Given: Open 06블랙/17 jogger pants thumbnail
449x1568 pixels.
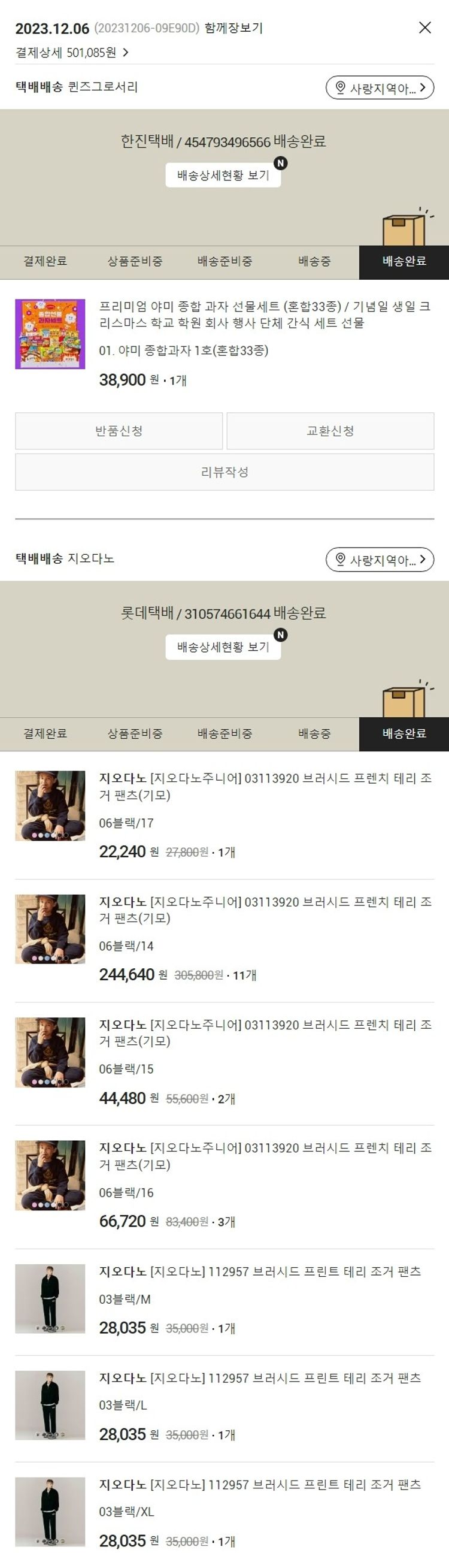Looking at the screenshot, I should click(50, 806).
